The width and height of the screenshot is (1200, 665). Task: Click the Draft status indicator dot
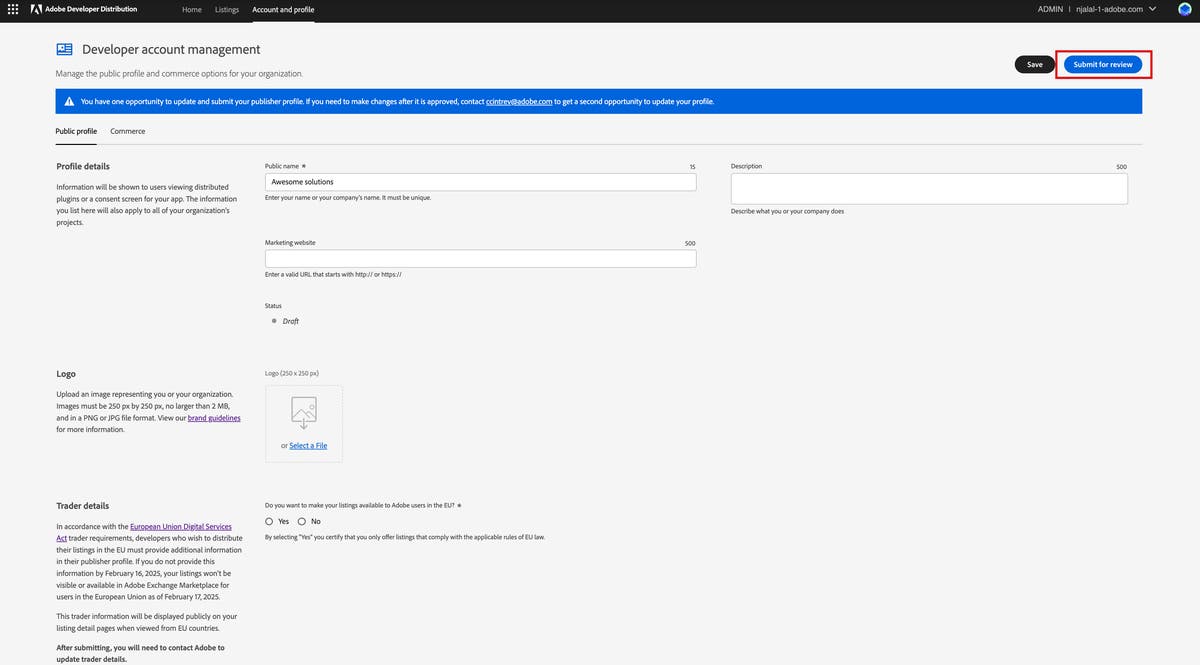coord(274,321)
